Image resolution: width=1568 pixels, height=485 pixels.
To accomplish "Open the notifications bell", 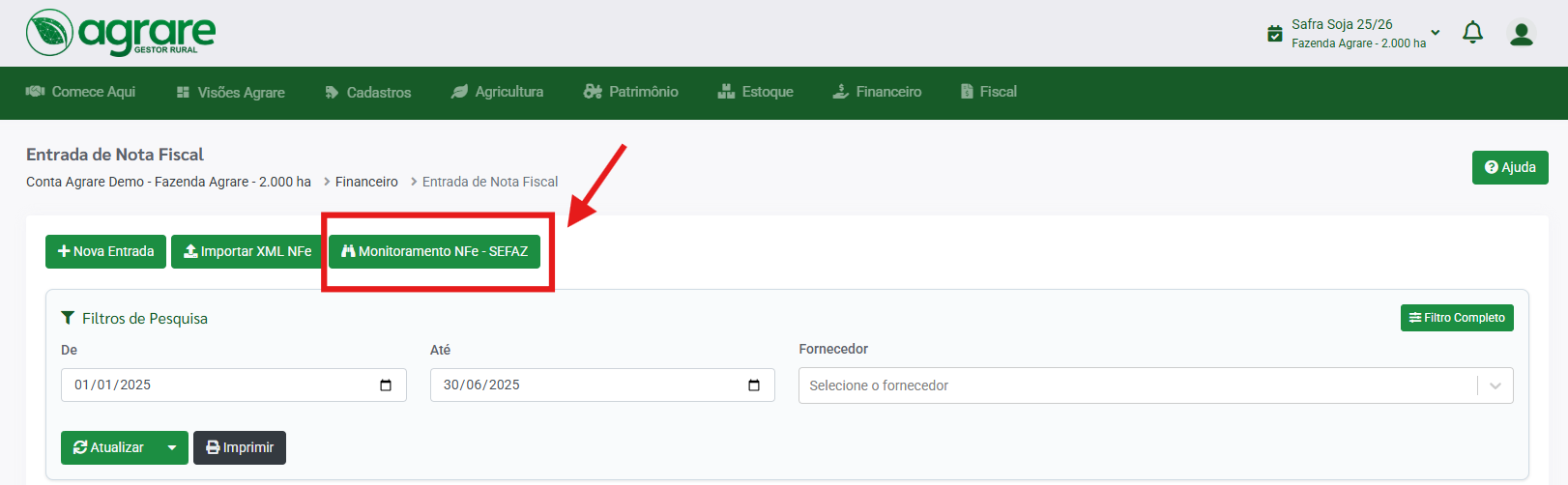I will click(1472, 33).
